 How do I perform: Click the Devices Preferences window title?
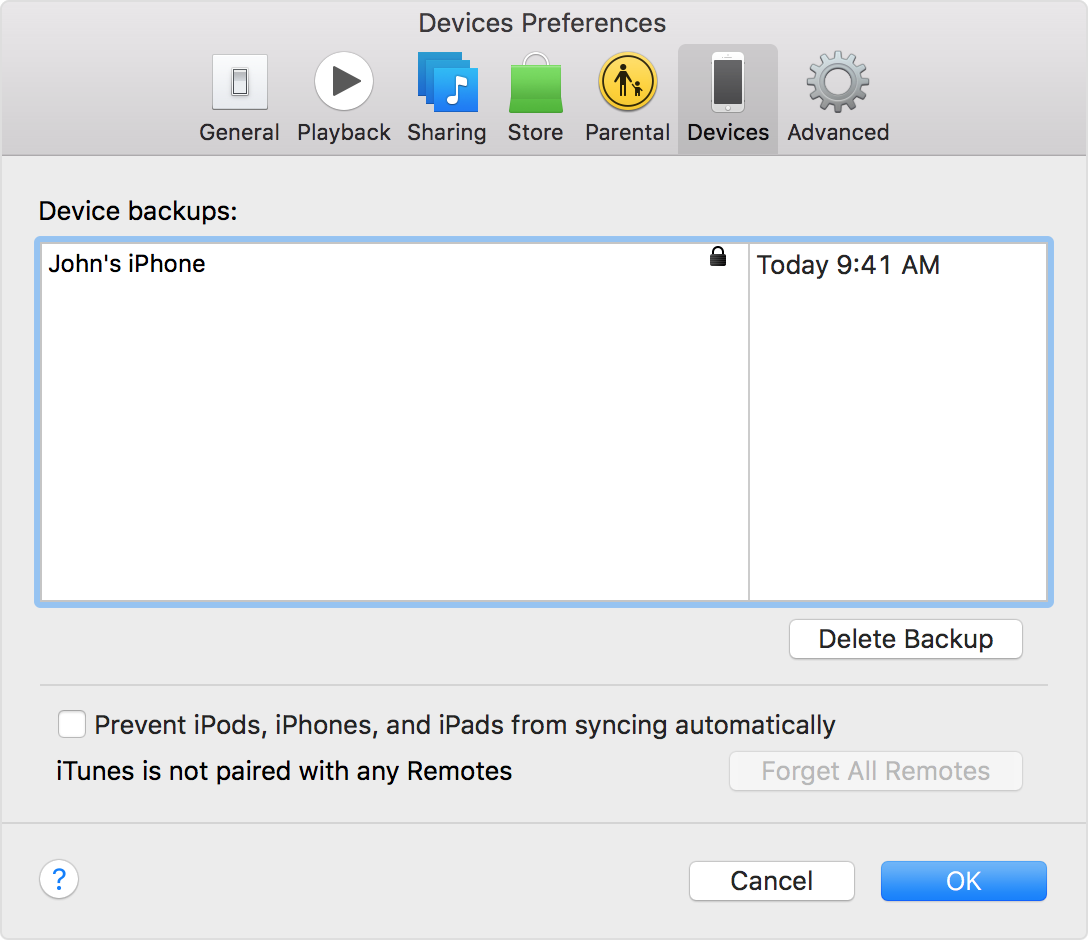coord(542,23)
